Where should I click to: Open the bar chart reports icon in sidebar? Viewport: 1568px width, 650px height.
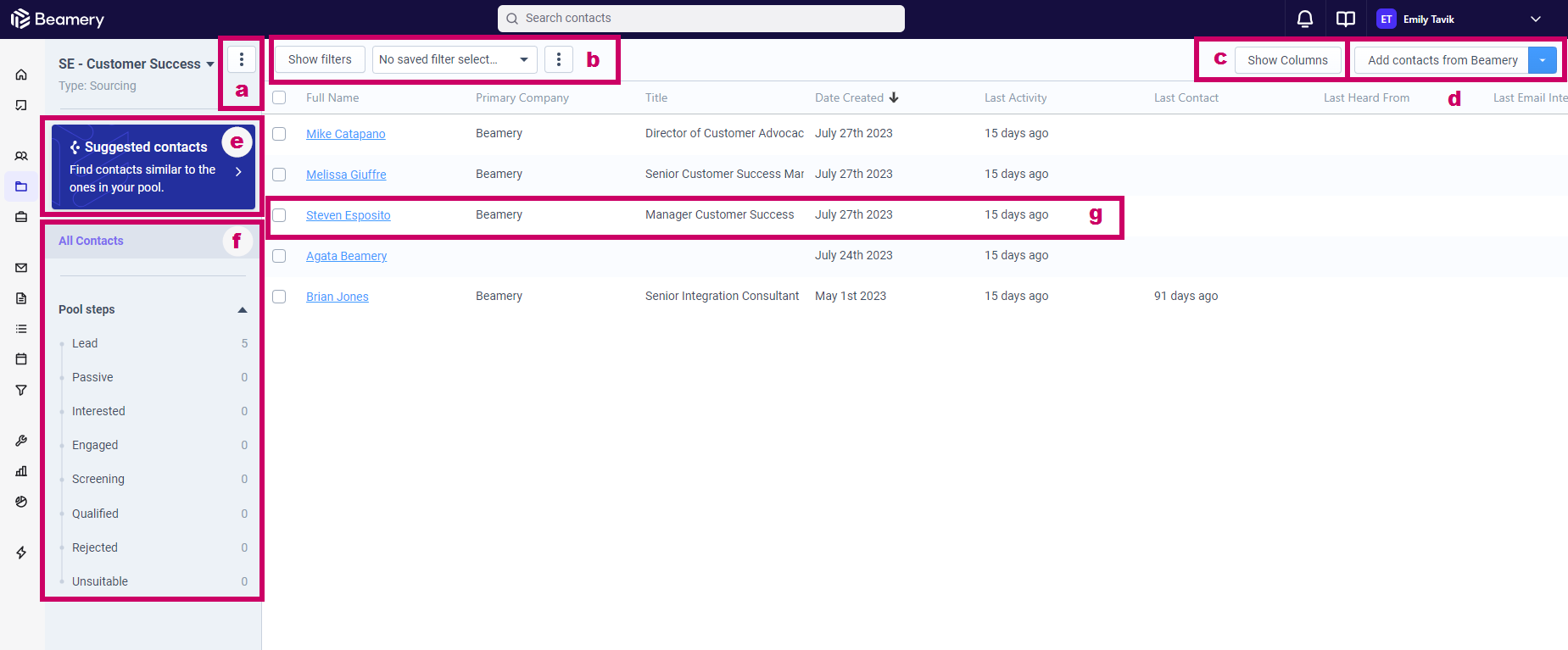(x=21, y=471)
